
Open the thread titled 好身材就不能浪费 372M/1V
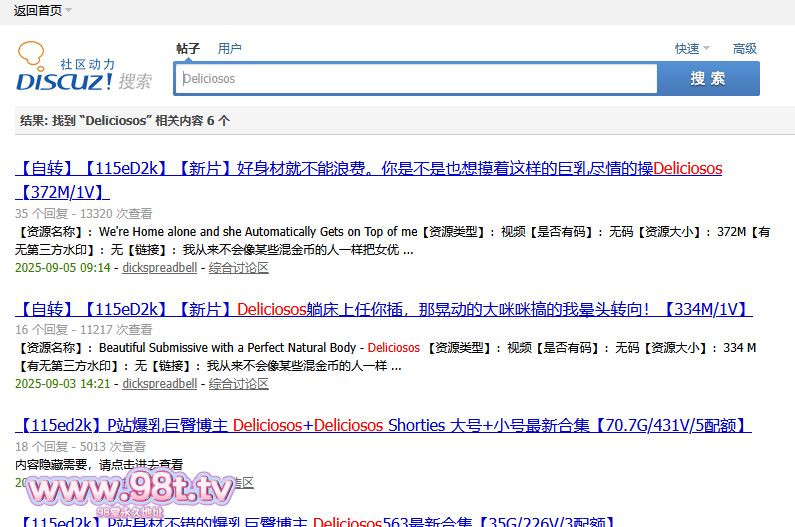point(369,180)
